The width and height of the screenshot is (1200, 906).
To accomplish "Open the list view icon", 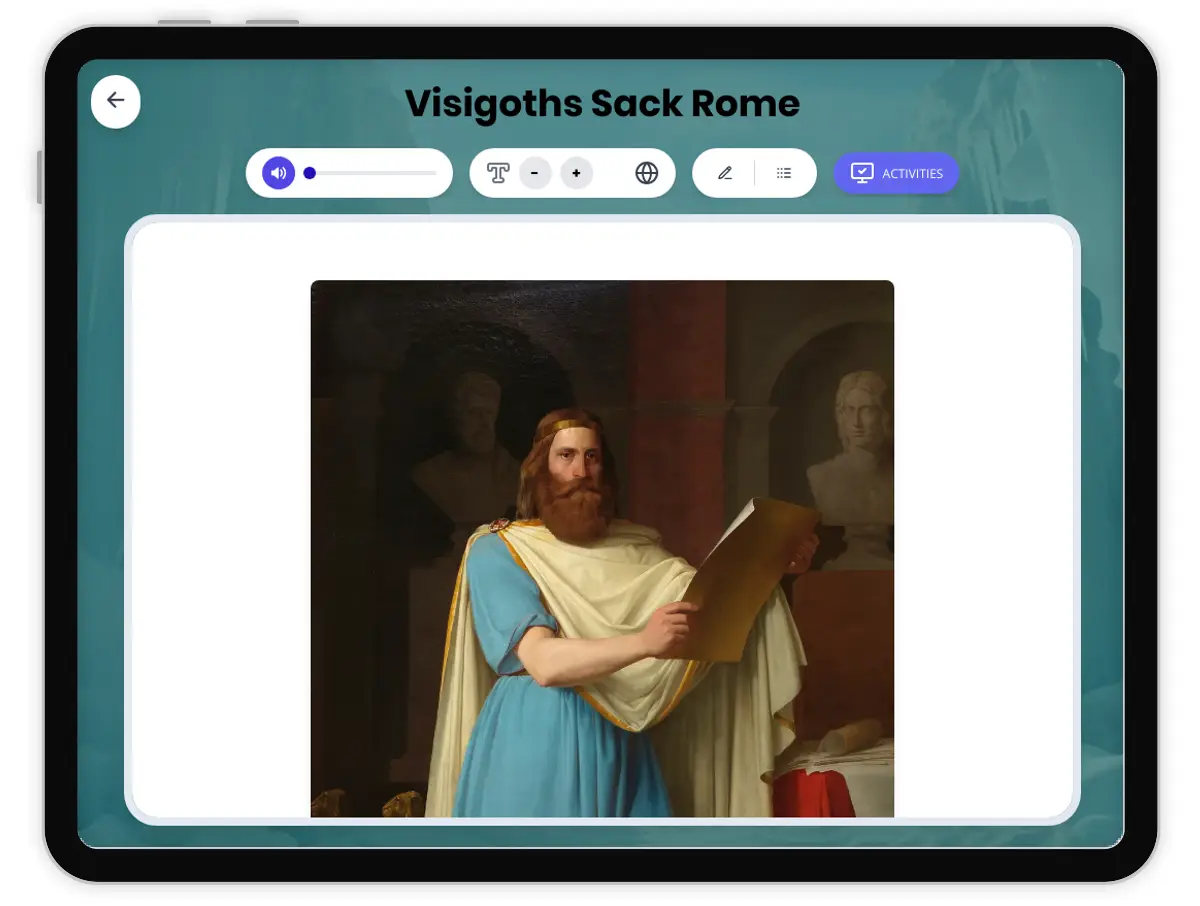I will pos(784,173).
